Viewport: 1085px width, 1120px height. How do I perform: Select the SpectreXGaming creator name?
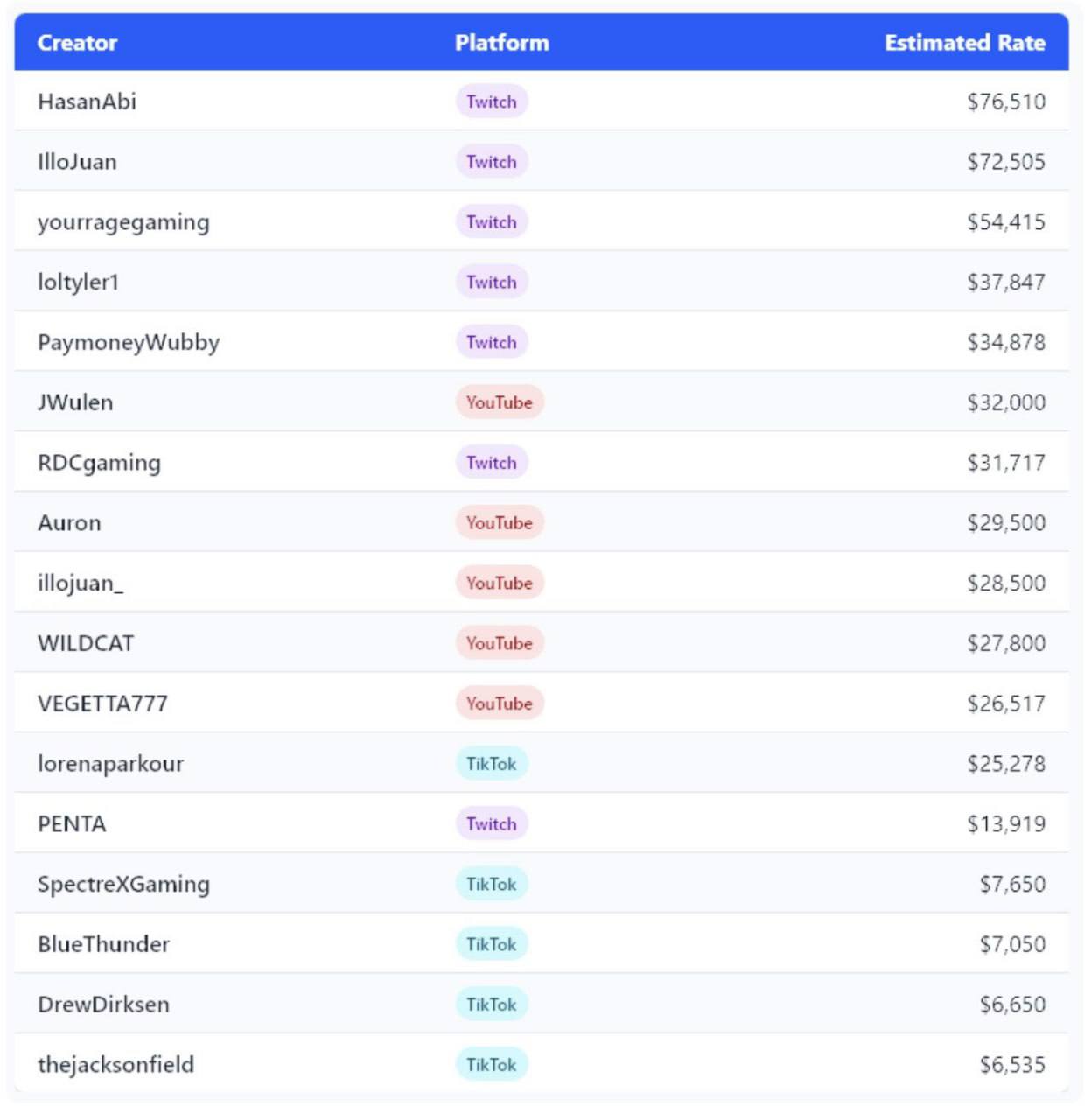point(123,885)
